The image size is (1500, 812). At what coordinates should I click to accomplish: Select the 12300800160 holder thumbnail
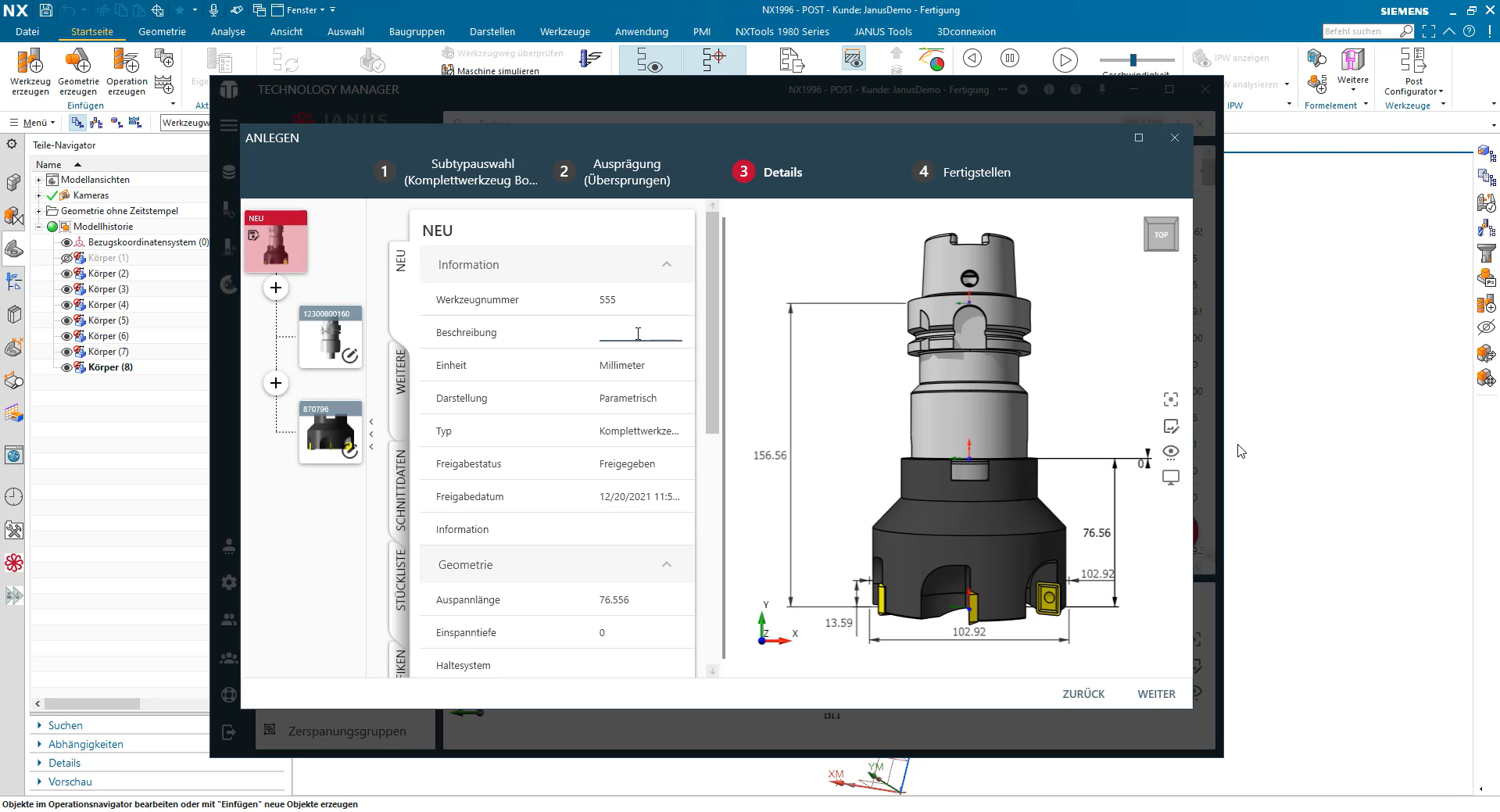331,337
